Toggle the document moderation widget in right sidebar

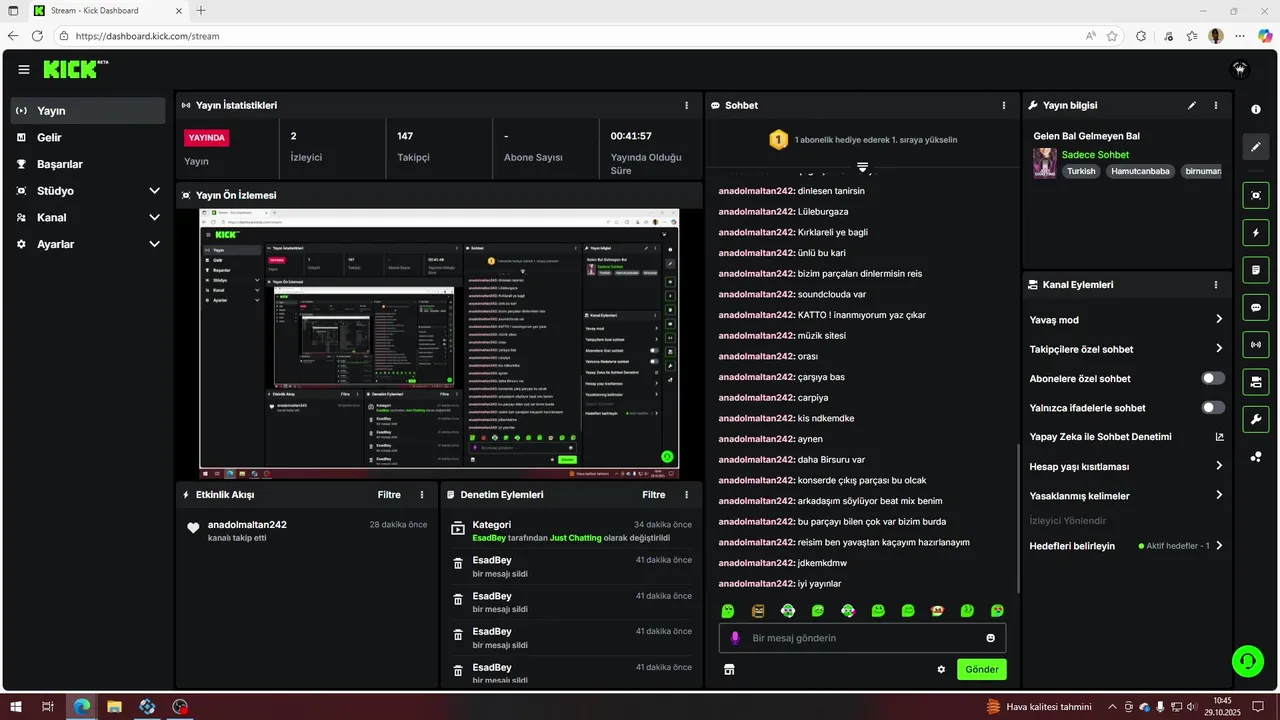[1256, 270]
